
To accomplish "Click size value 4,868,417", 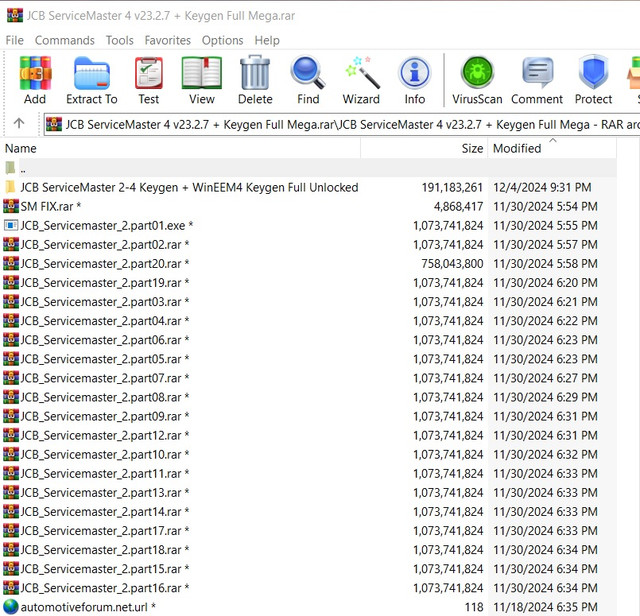I will 458,207.
